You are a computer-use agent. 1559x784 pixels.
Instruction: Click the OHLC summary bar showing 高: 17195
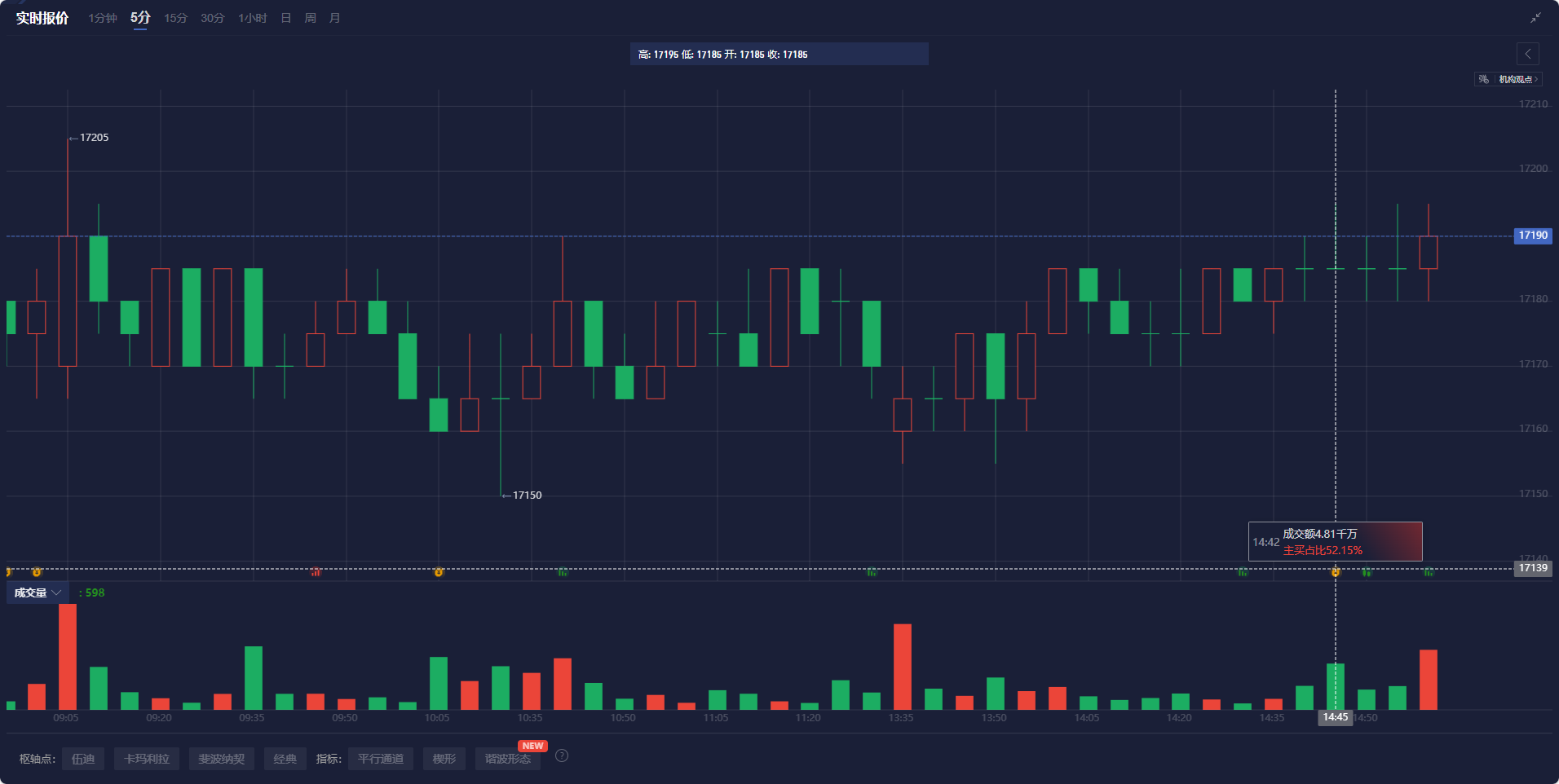[x=778, y=54]
